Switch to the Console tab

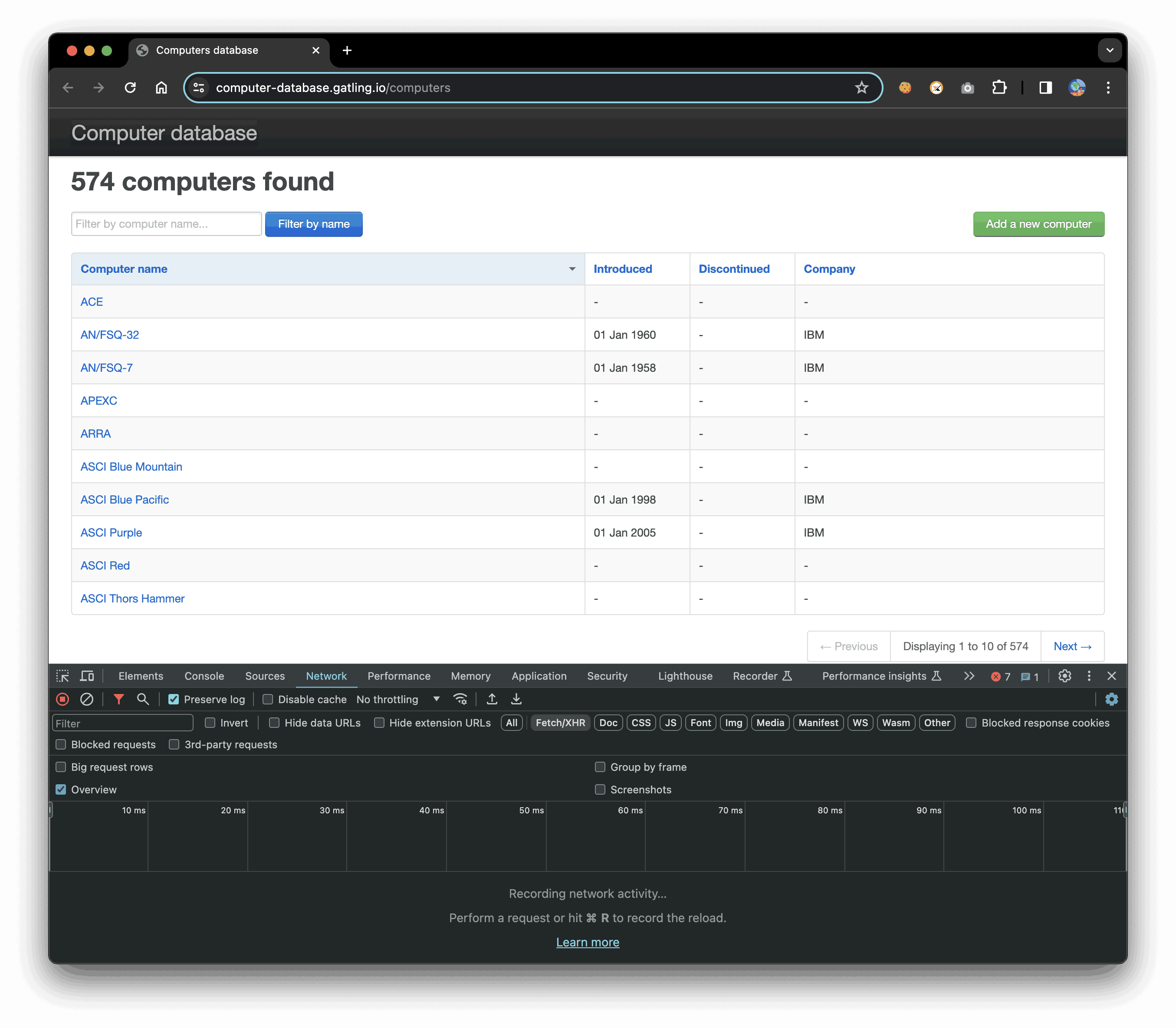click(x=204, y=676)
